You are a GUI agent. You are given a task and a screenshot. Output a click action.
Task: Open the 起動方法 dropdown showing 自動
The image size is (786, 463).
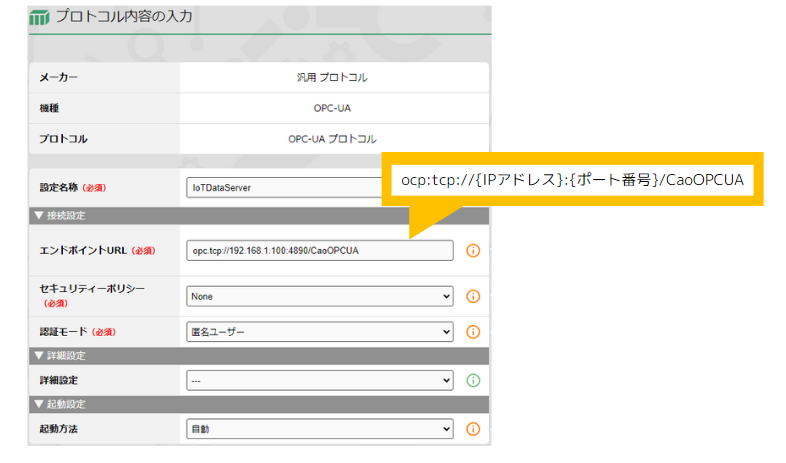point(320,429)
